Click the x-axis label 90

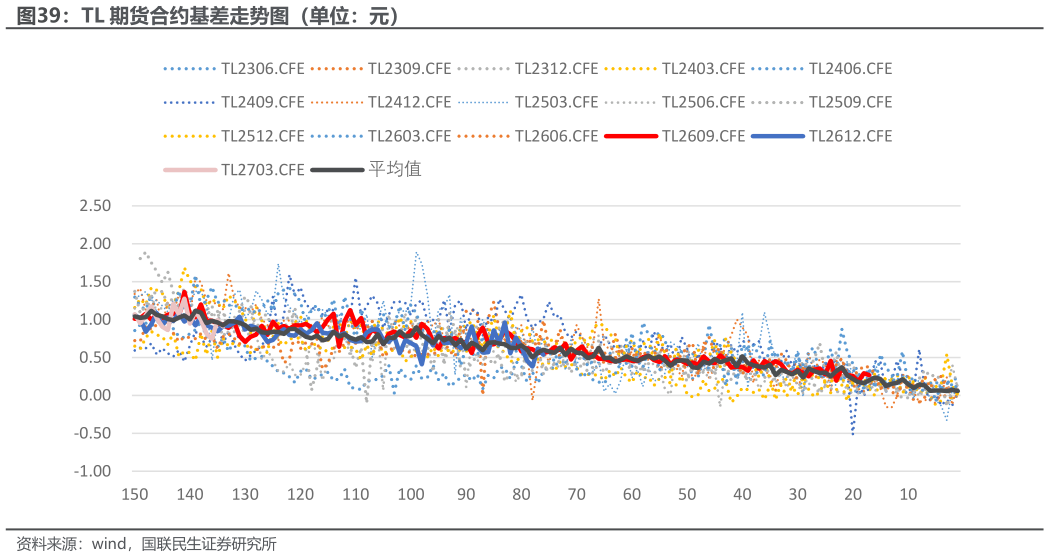pos(466,495)
